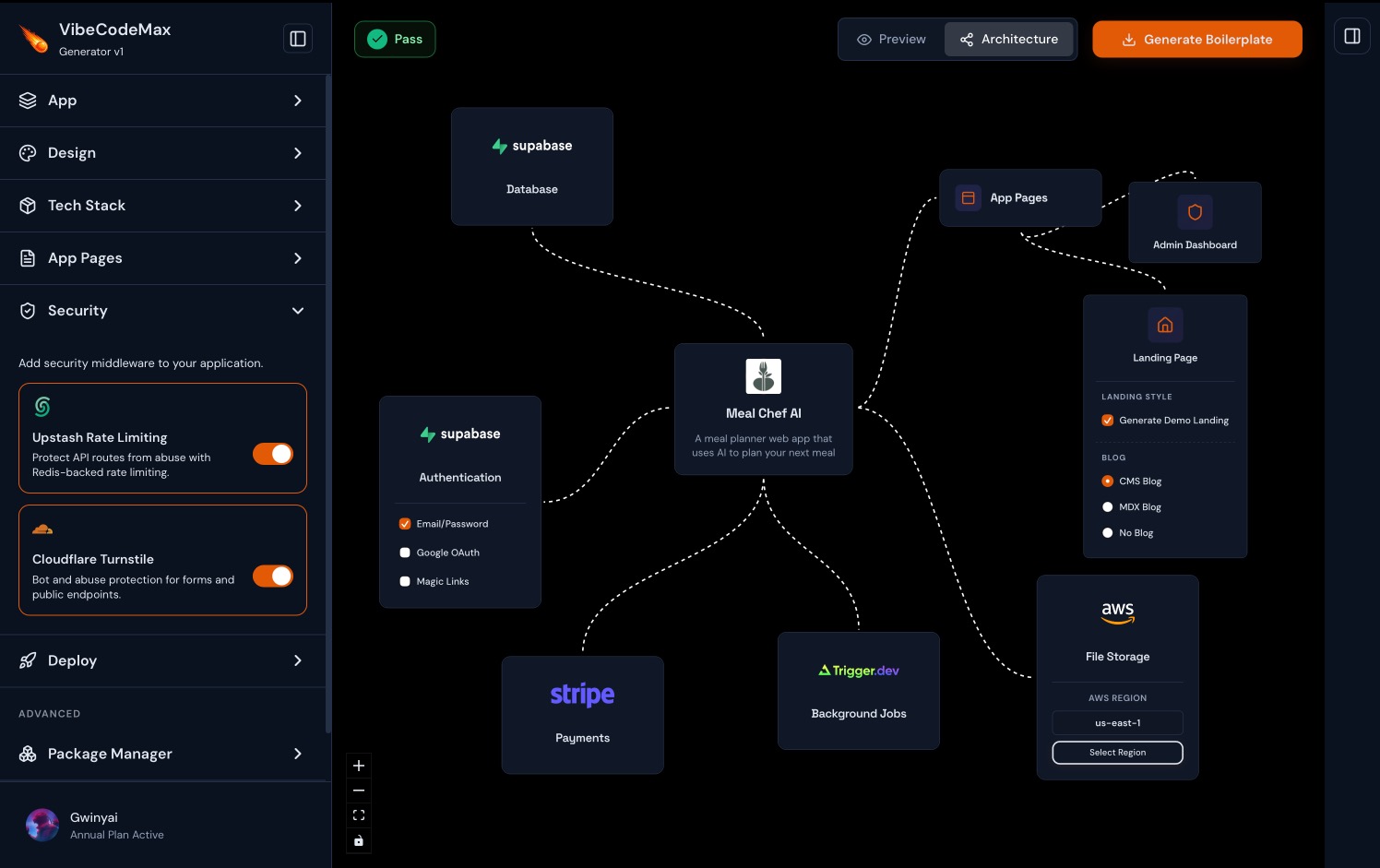The width and height of the screenshot is (1380, 868).
Task: Click the Package Manager boxes icon
Action: (x=28, y=754)
